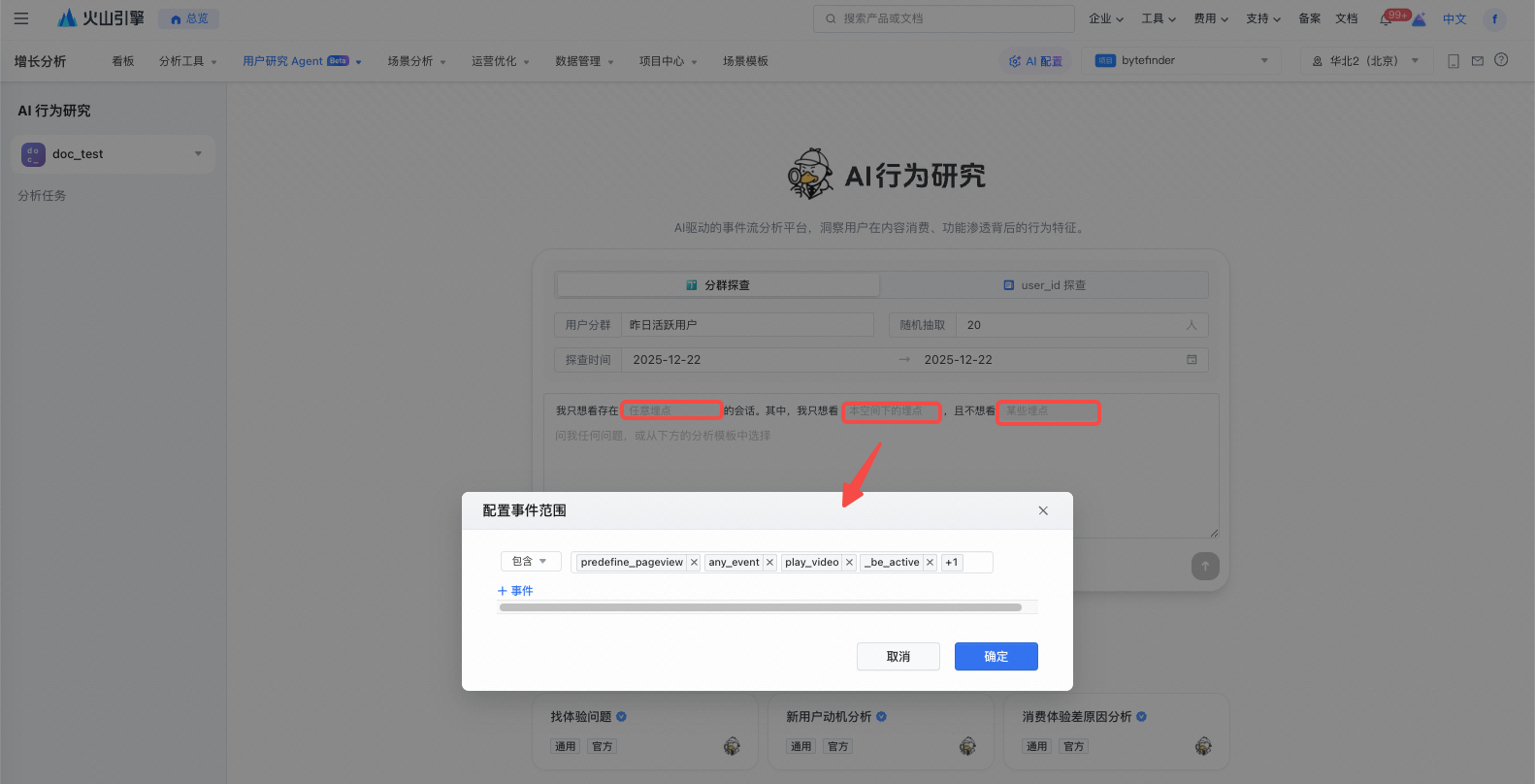Image resolution: width=1535 pixels, height=784 pixels.
Task: Click the 火山引擎 logo
Action: pyautogui.click(x=101, y=18)
